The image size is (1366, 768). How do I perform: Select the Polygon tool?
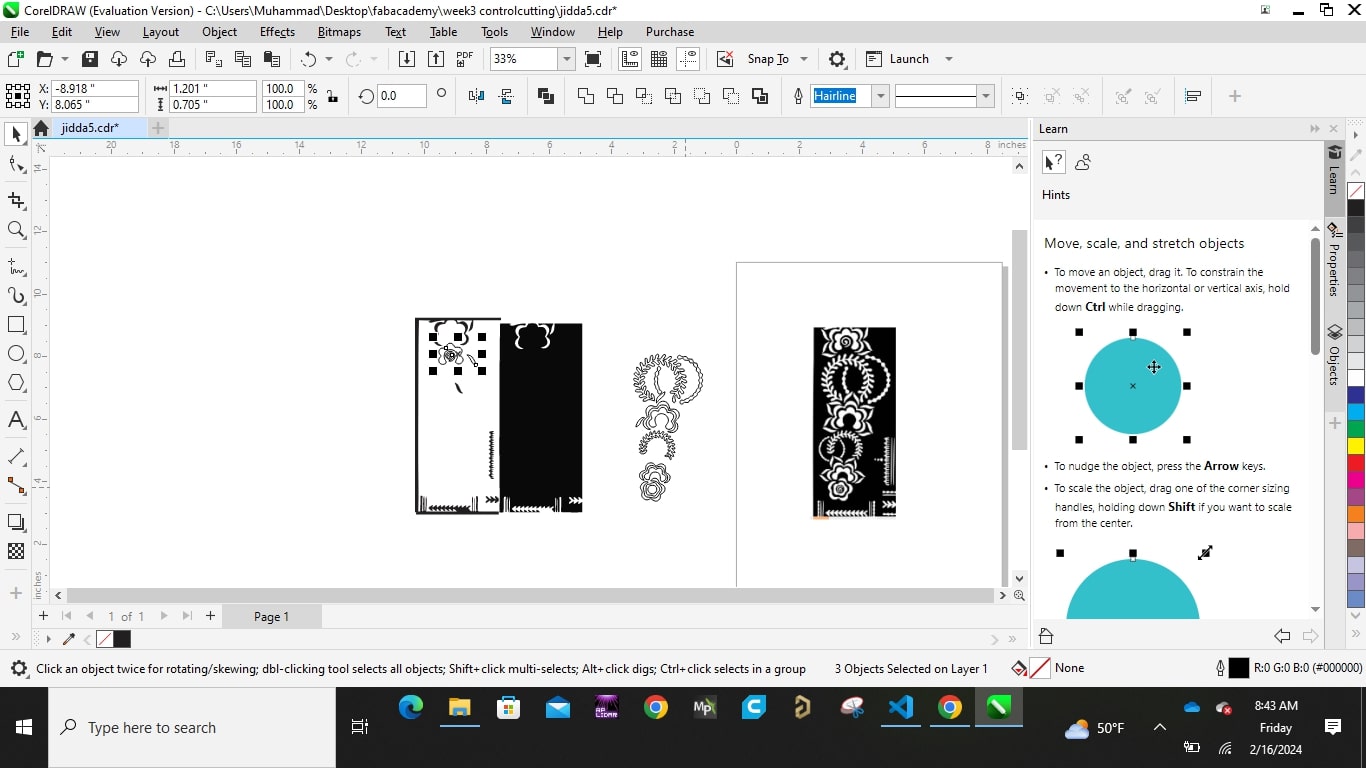click(x=16, y=383)
